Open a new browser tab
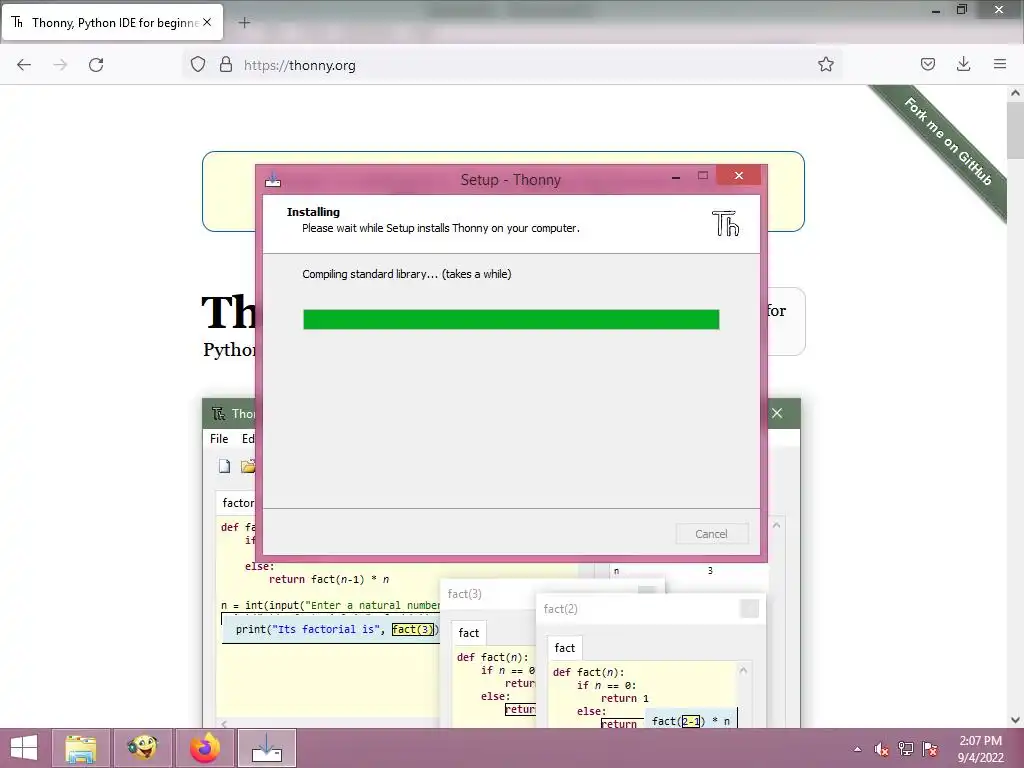Image resolution: width=1024 pixels, height=768 pixels. [x=244, y=23]
